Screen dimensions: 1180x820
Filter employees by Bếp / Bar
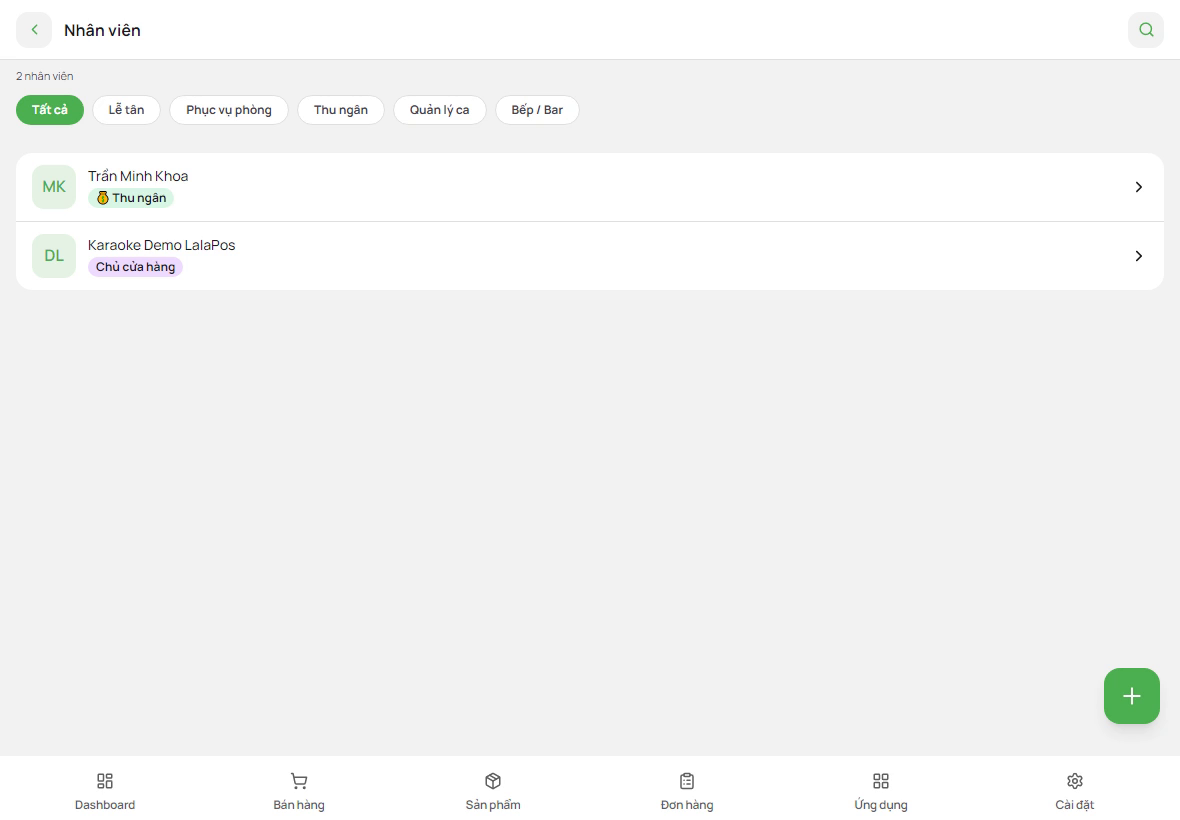point(537,110)
